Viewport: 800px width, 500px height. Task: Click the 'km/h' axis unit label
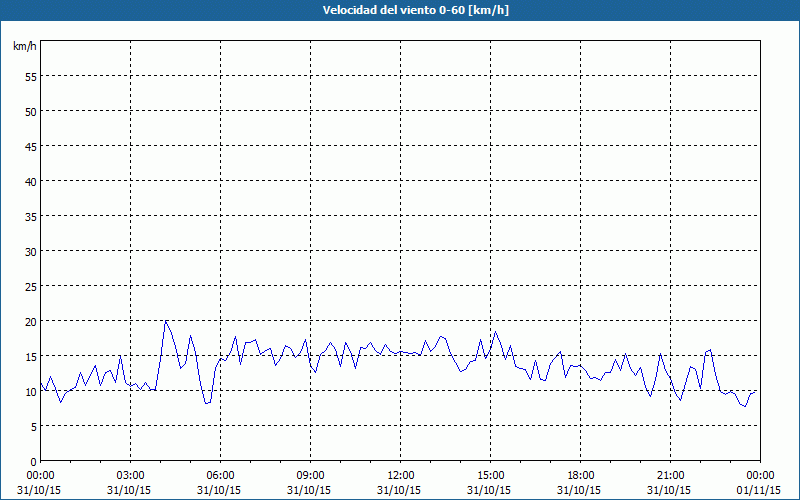(x=25, y=46)
